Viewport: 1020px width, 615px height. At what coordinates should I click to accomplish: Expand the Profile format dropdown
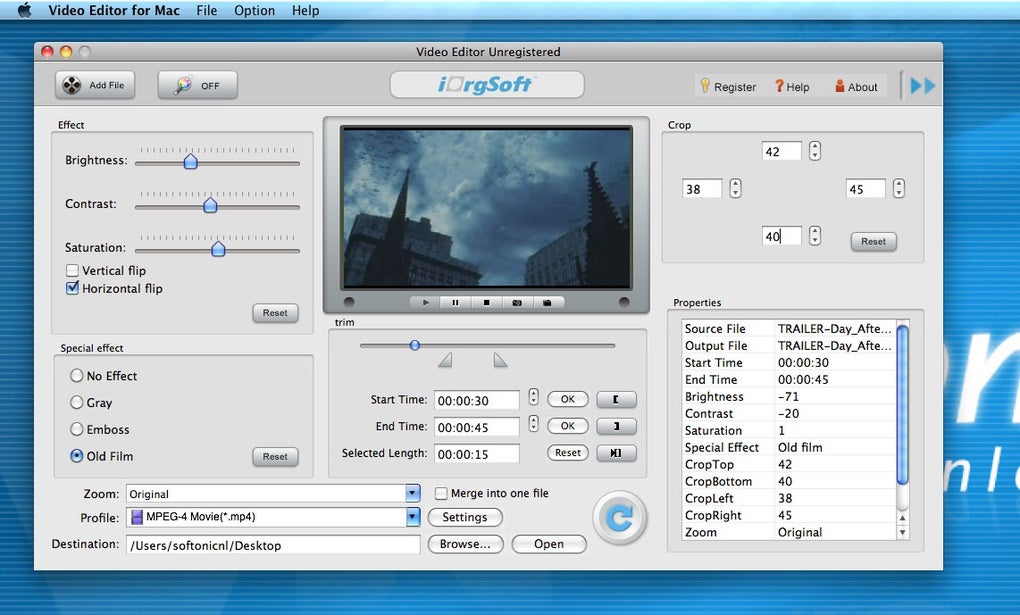point(412,517)
